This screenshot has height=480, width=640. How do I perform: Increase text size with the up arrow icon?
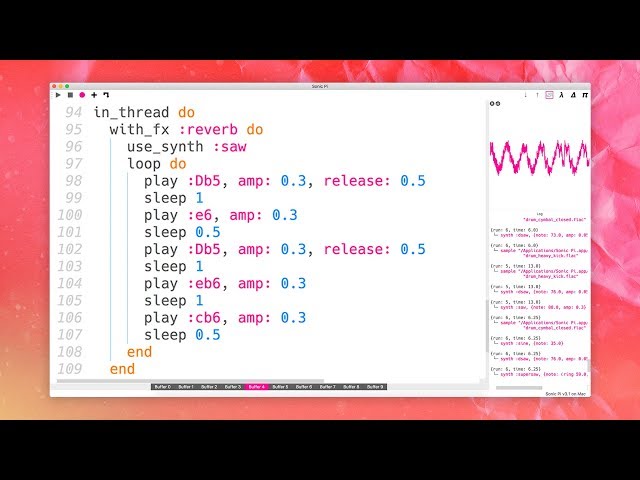tap(537, 95)
